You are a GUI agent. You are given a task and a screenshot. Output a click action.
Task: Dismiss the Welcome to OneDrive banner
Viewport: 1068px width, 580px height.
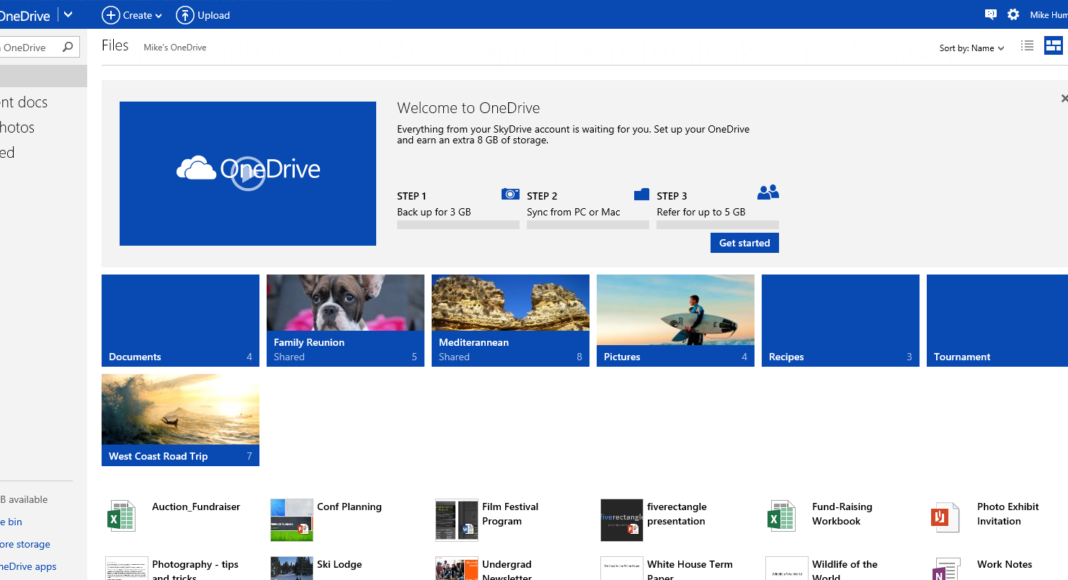(1063, 98)
